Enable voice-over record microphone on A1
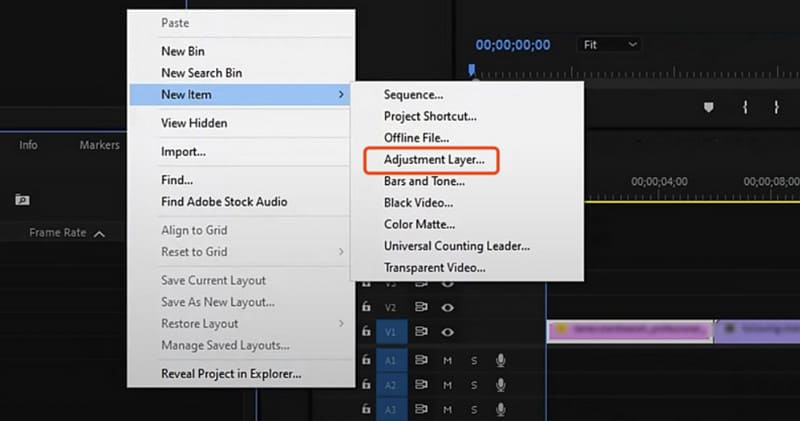 click(x=500, y=360)
